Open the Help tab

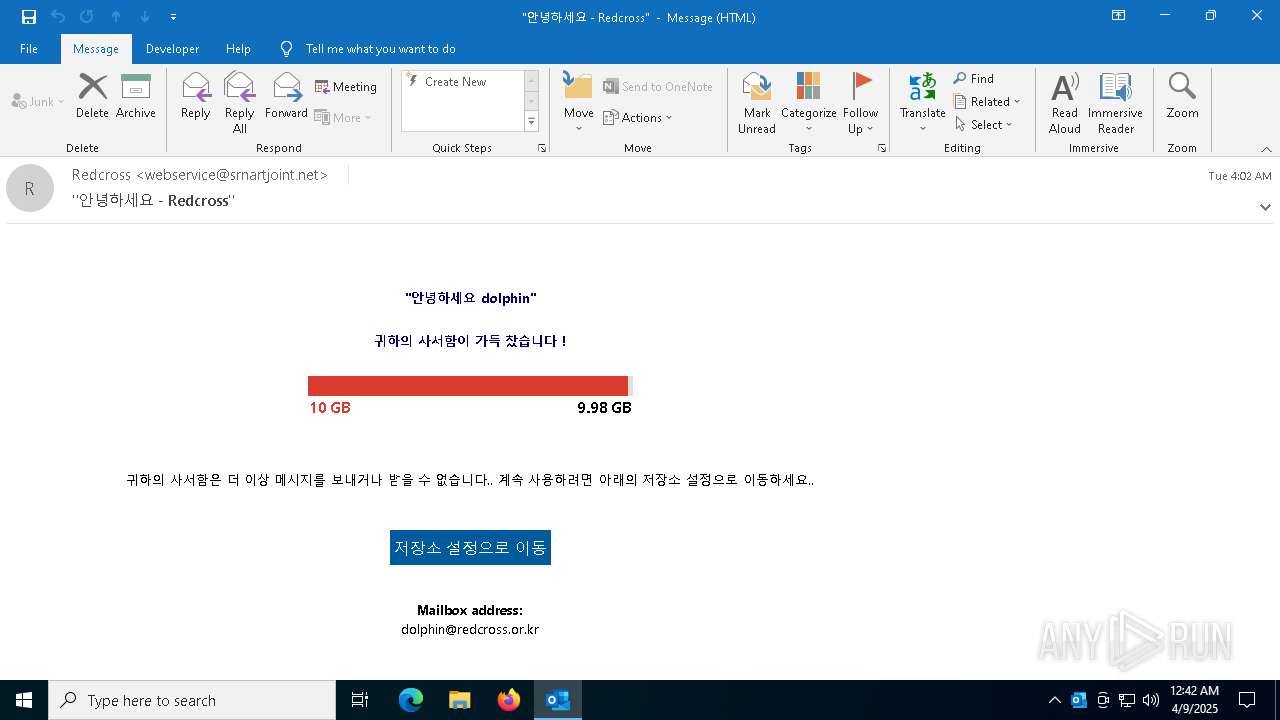point(238,49)
